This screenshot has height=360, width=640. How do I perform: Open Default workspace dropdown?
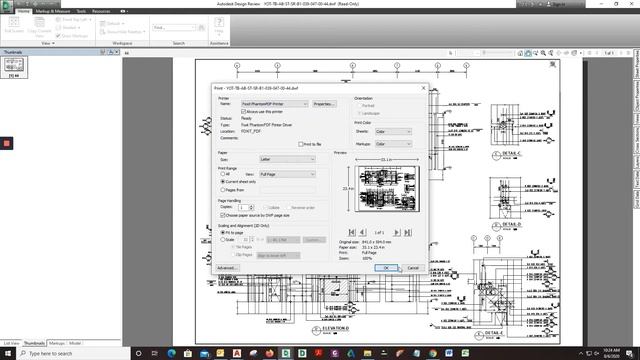(x=112, y=24)
